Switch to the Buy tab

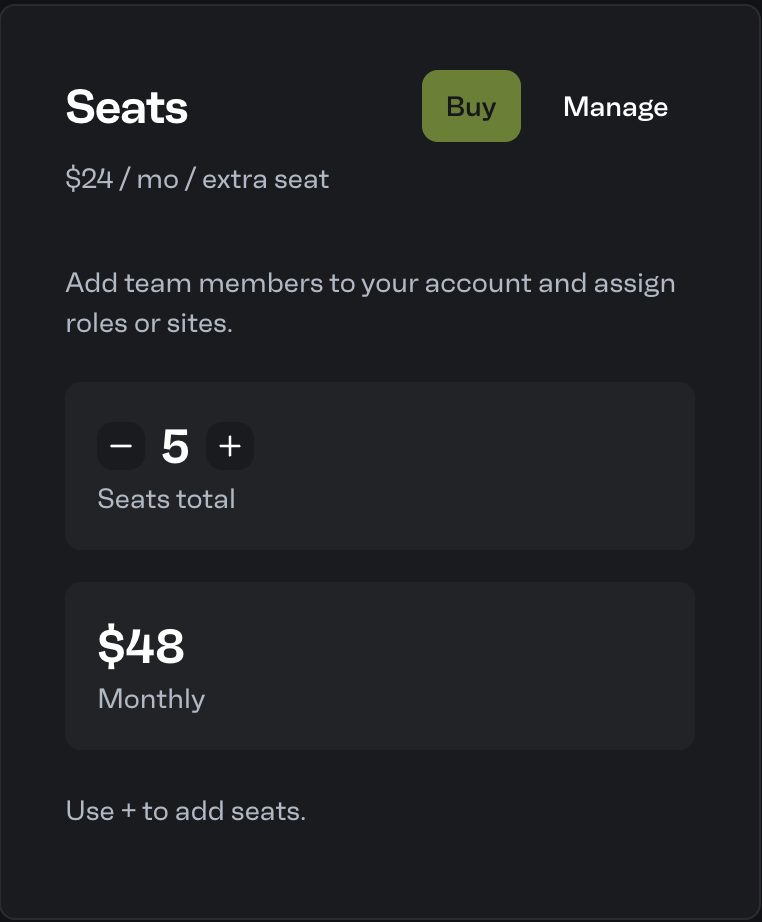point(471,106)
